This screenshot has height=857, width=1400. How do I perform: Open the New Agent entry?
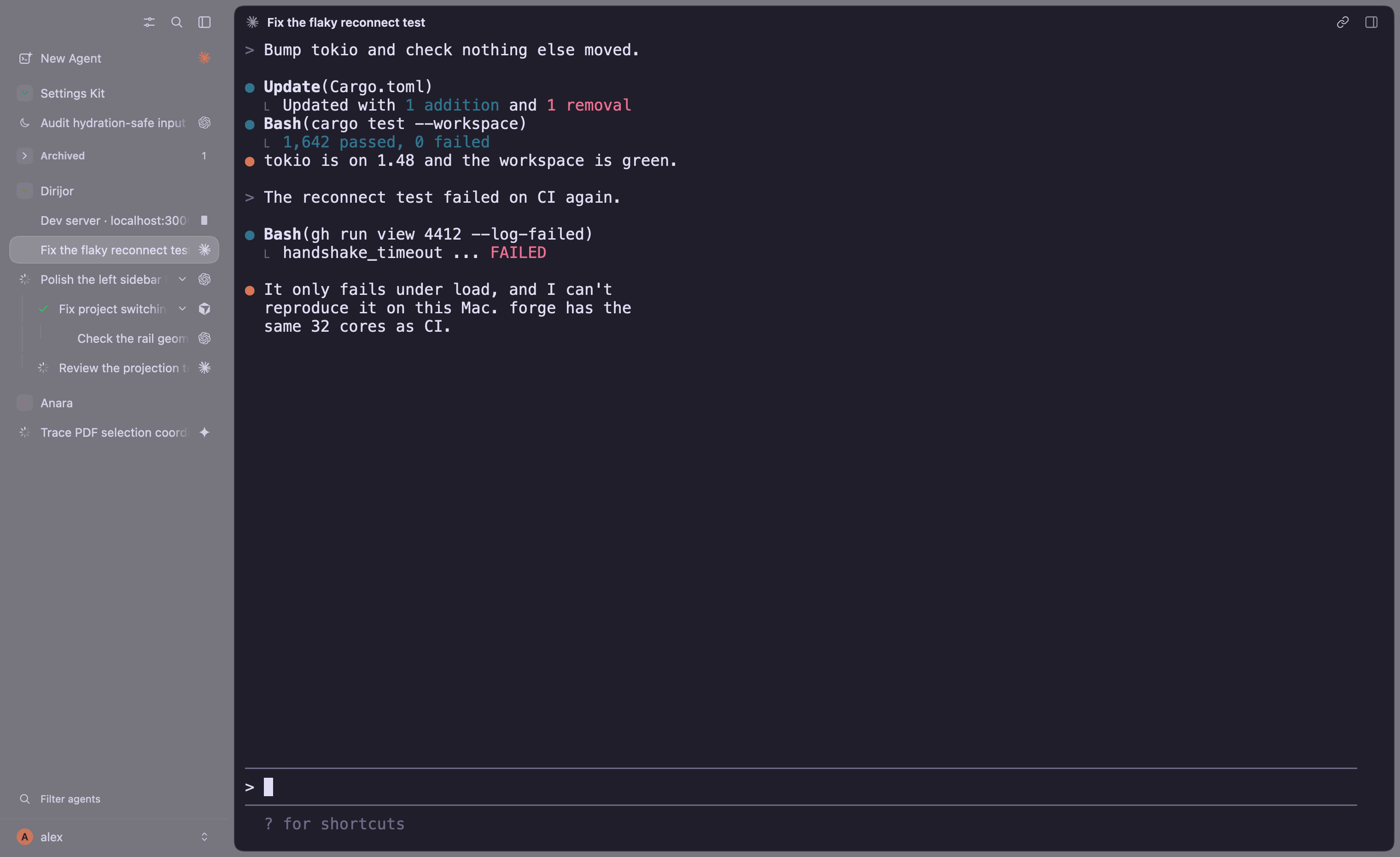pyautogui.click(x=114, y=58)
